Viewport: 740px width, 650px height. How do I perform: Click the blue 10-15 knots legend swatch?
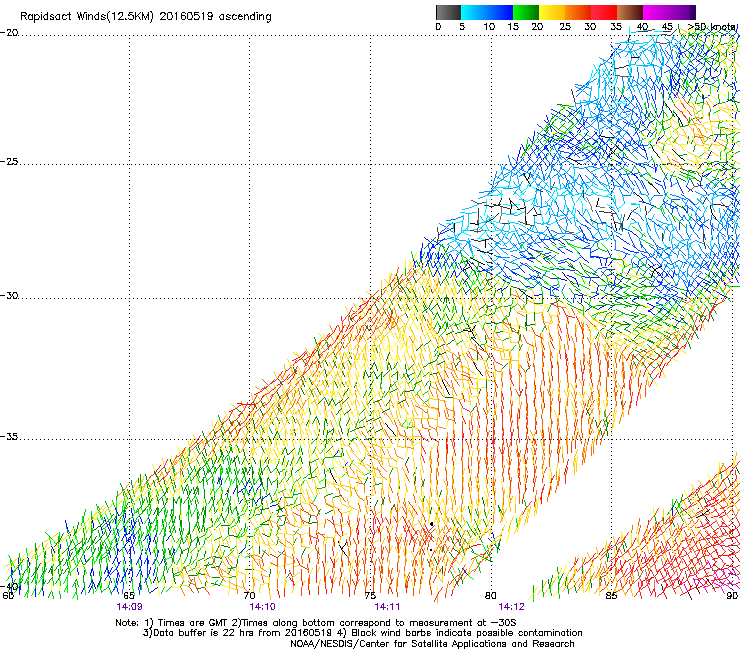[x=500, y=12]
